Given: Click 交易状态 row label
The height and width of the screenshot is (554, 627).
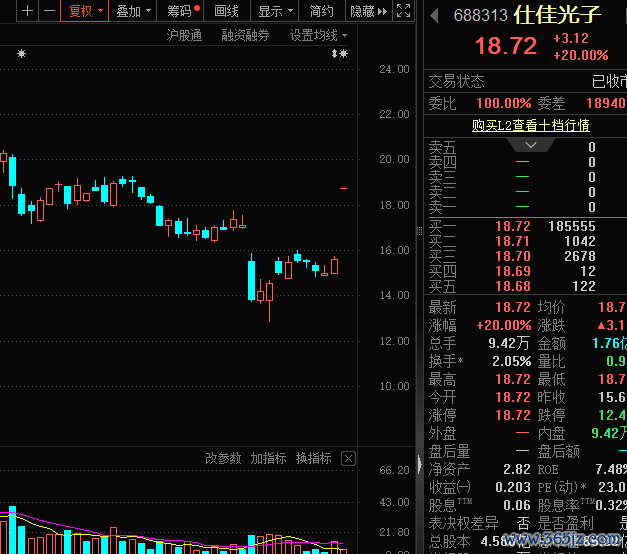Looking at the screenshot, I should click(456, 82).
